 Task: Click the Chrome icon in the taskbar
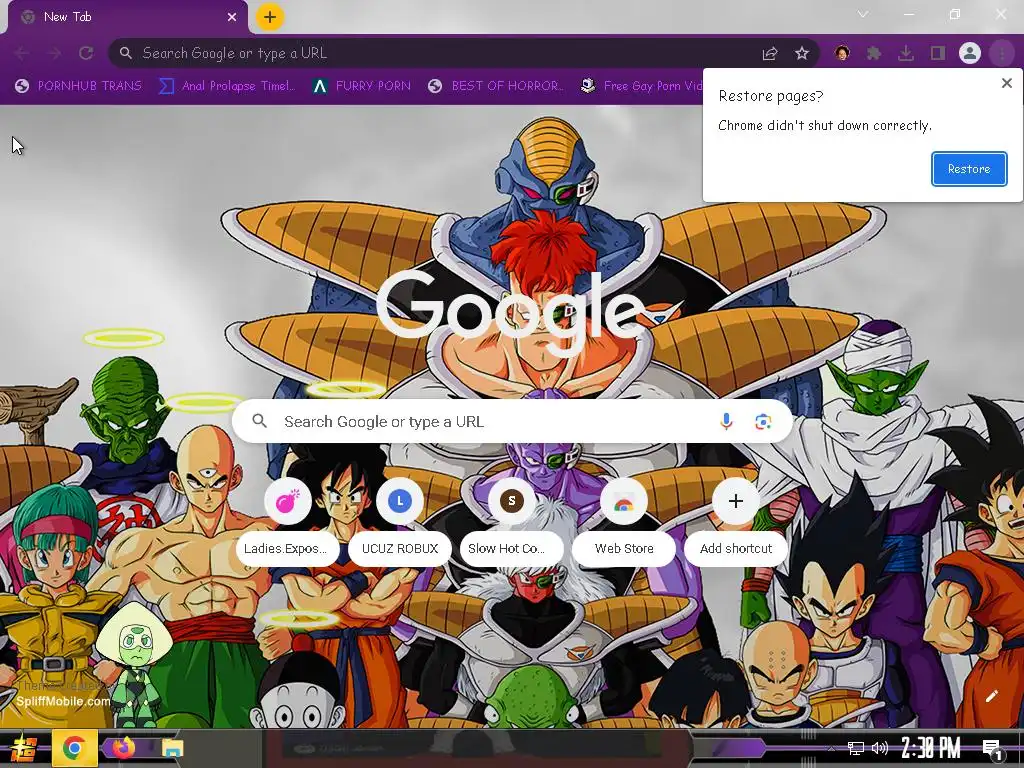click(74, 748)
